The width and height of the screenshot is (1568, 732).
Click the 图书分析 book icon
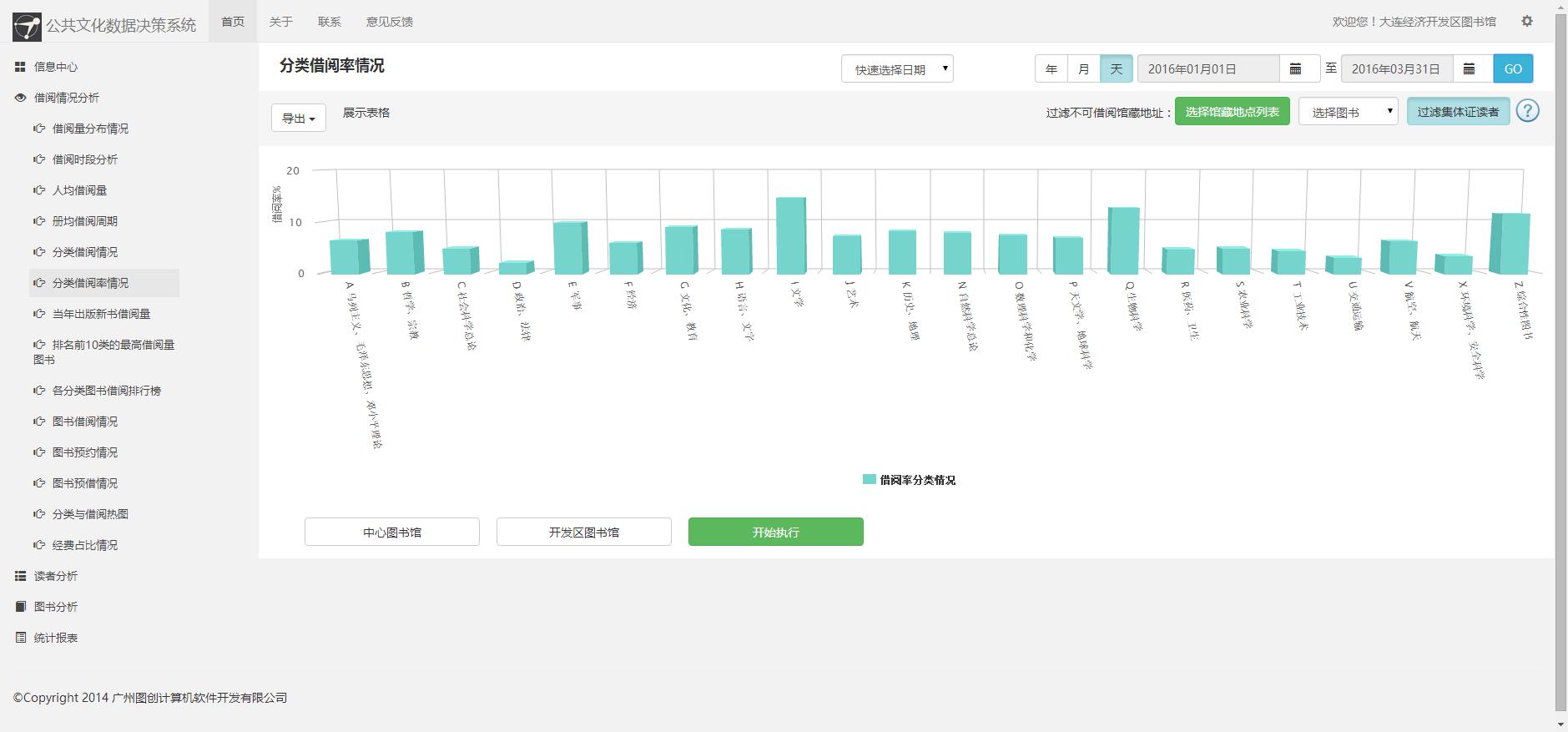coord(20,607)
